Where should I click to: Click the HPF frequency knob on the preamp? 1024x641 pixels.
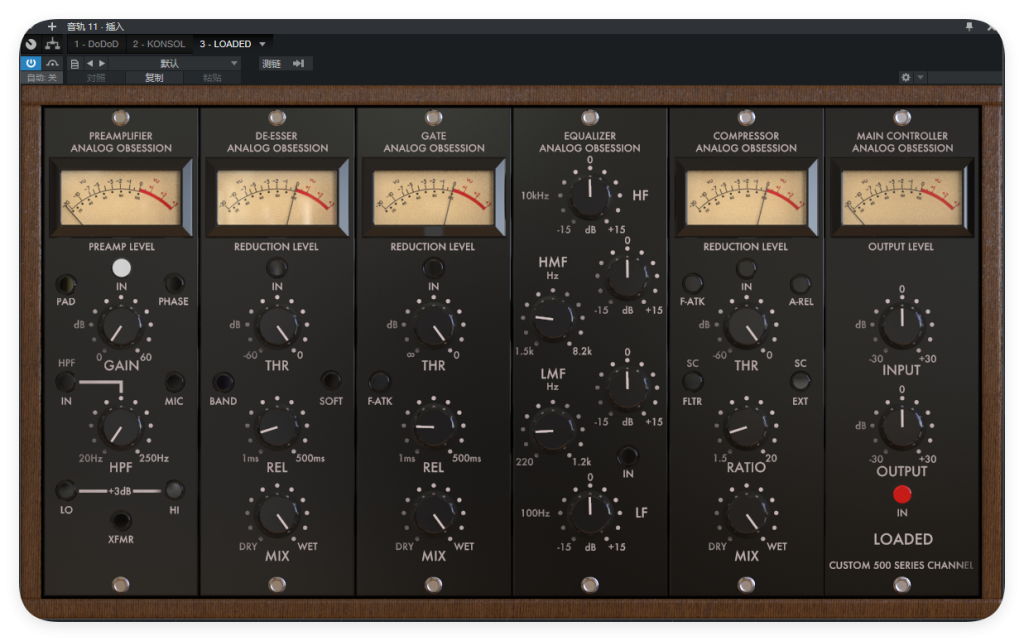click(120, 428)
